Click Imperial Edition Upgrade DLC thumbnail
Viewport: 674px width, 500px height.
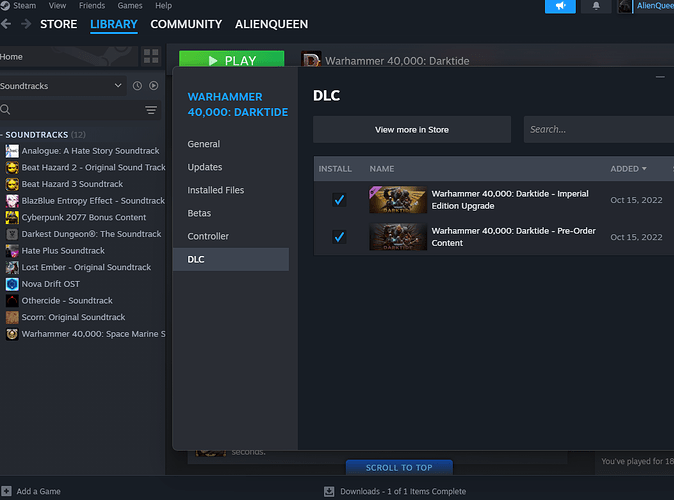point(398,199)
